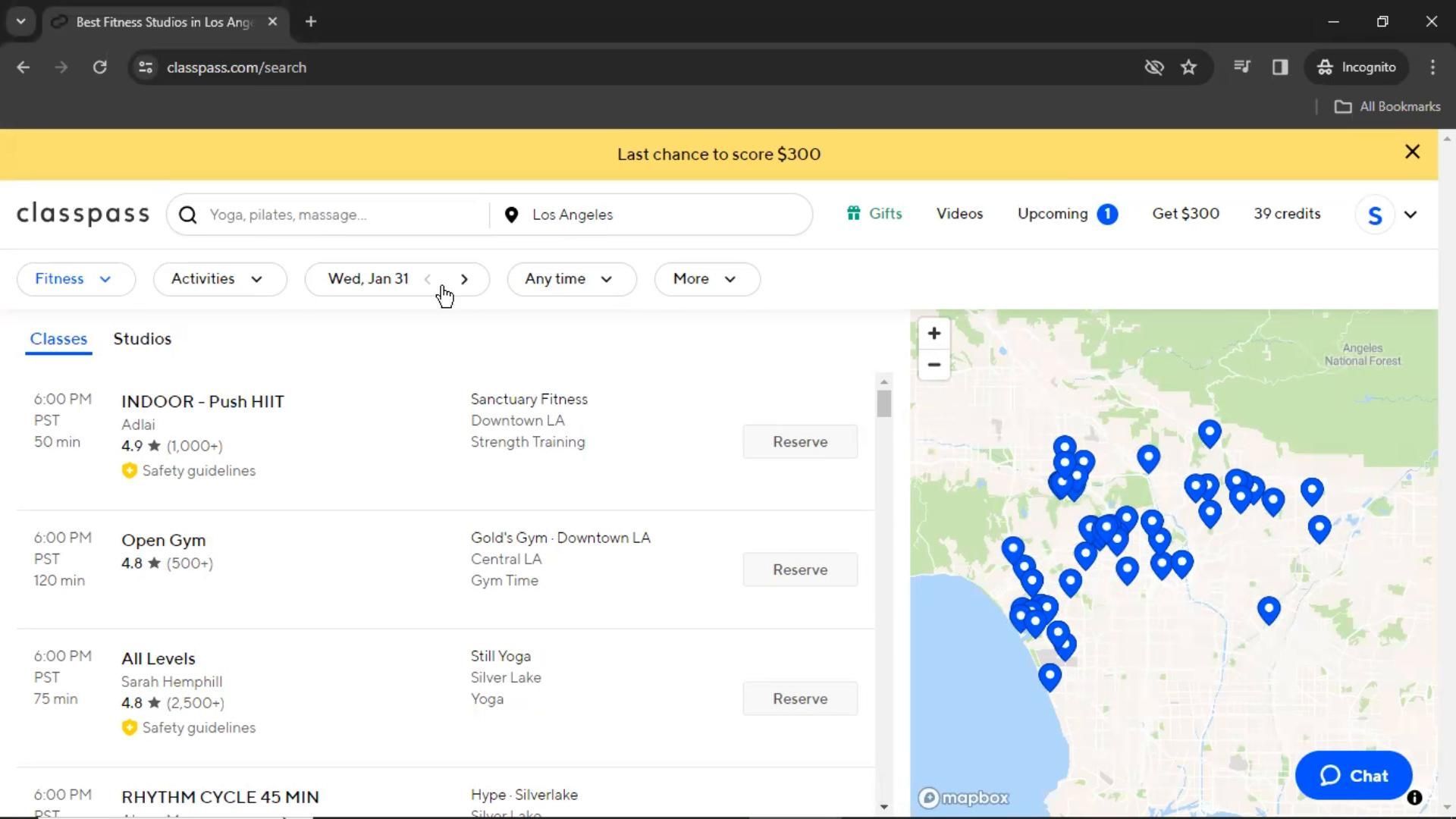Expand the Fitness filter dropdown
Viewport: 1456px width, 819px height.
[x=75, y=279]
